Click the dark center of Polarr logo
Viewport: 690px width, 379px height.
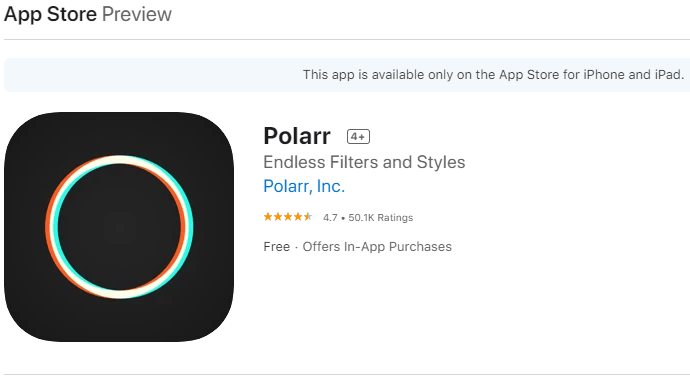tap(119, 227)
